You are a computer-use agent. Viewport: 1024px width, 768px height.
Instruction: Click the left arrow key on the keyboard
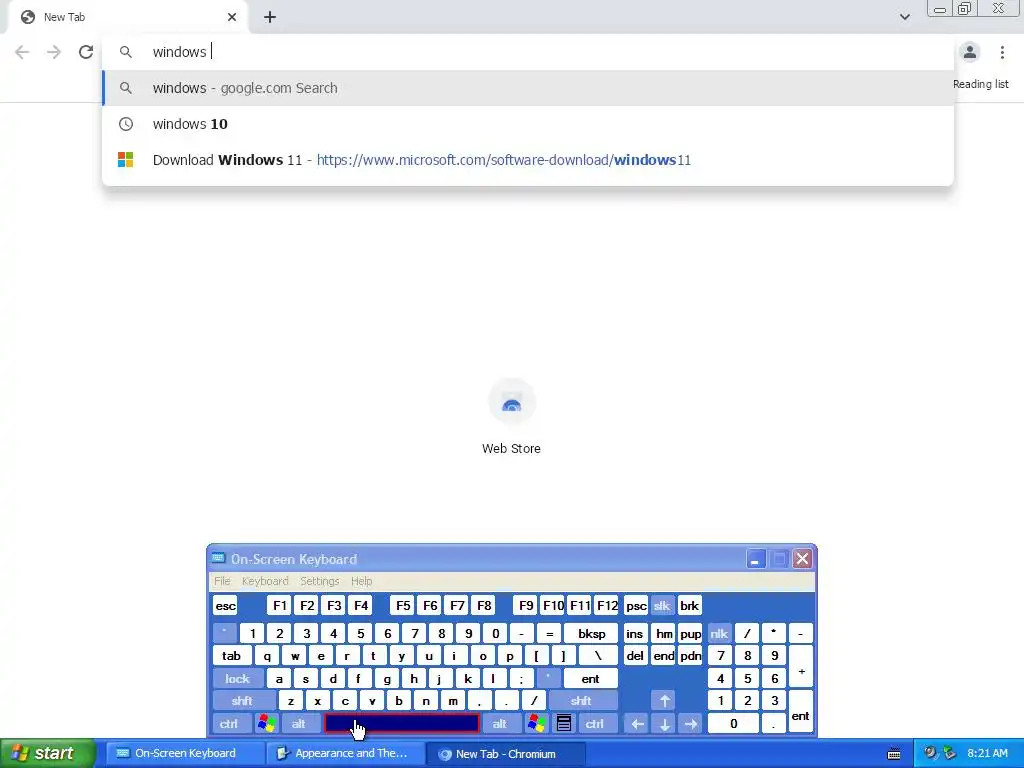pyautogui.click(x=637, y=724)
